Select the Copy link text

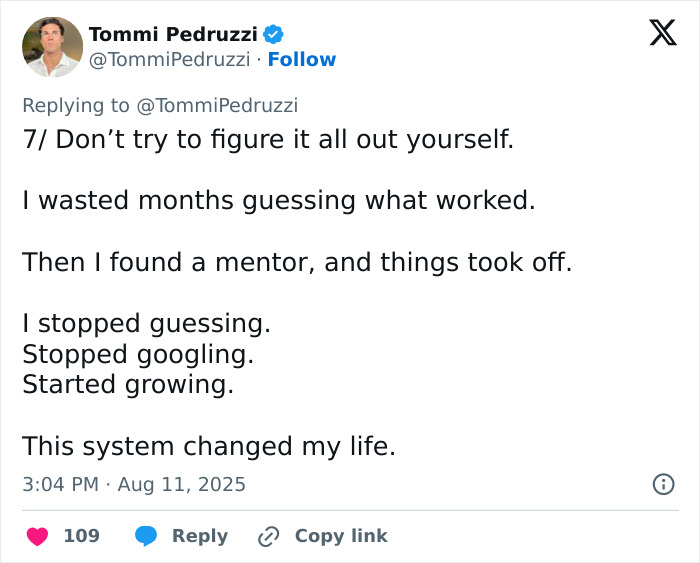tap(341, 536)
